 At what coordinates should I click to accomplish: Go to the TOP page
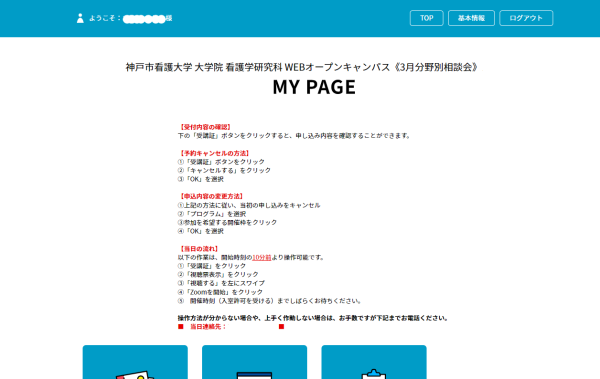click(x=427, y=18)
